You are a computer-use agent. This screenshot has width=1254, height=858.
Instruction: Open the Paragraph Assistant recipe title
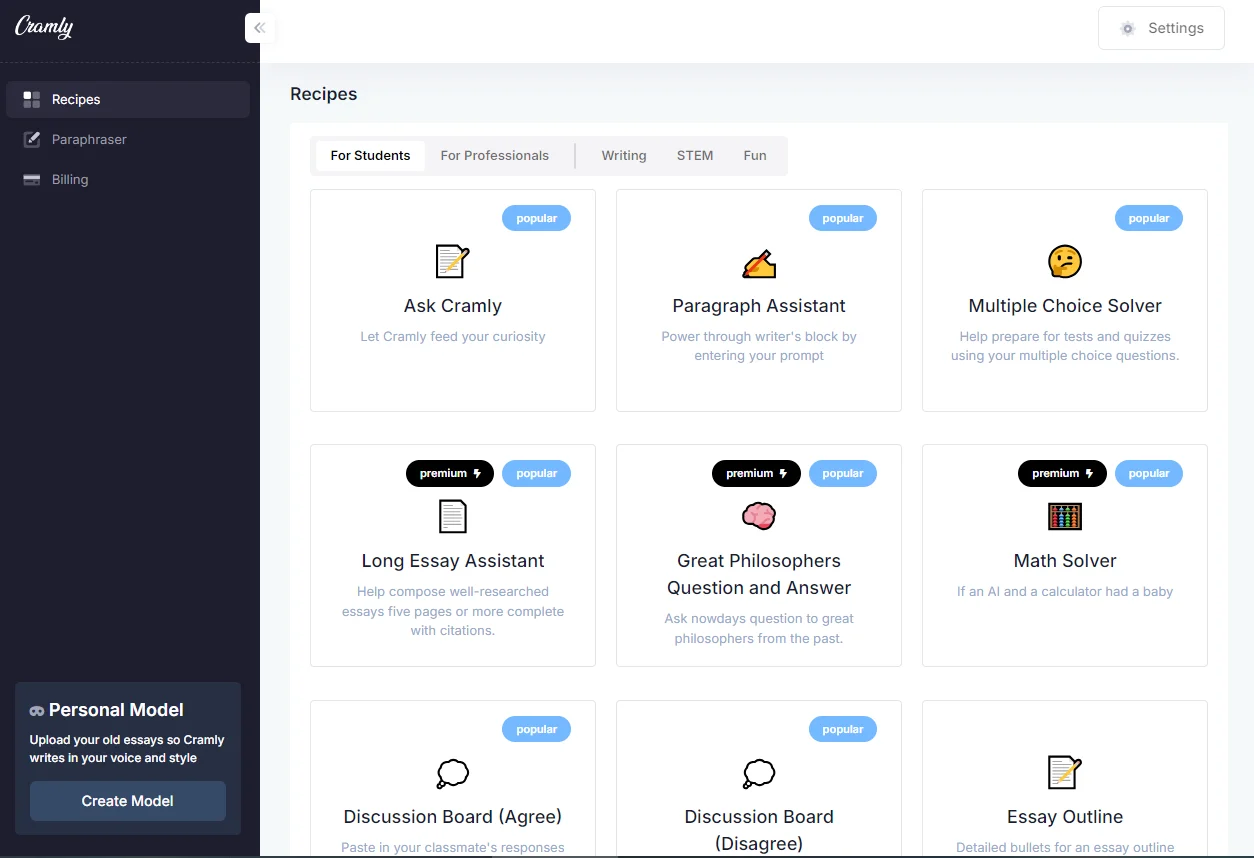pos(759,306)
